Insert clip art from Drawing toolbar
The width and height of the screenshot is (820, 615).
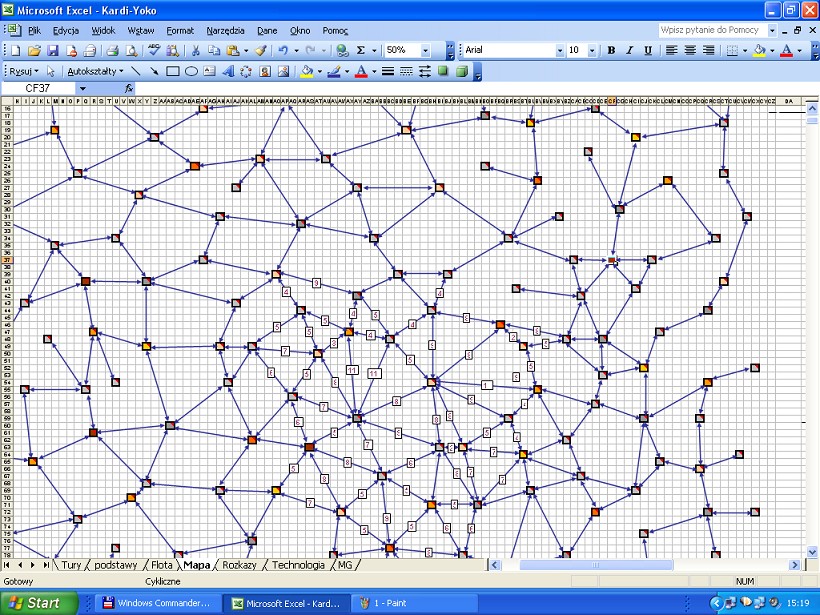[265, 71]
